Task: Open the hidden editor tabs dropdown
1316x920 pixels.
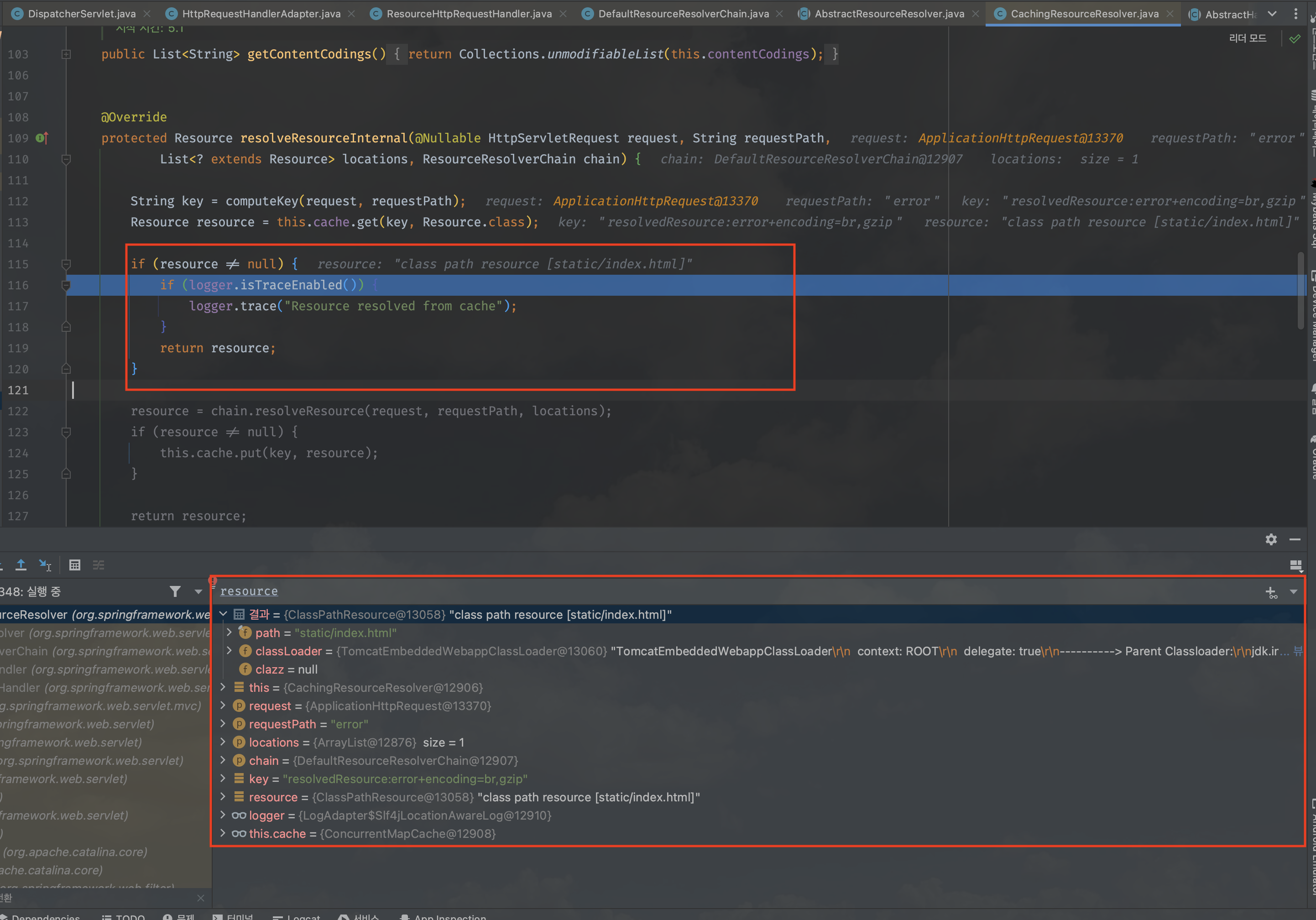Action: [1272, 14]
